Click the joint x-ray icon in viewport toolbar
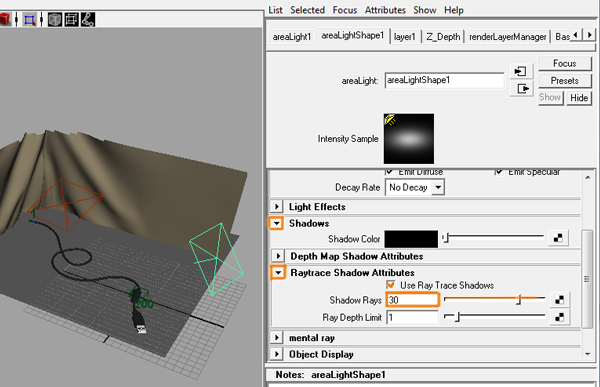The height and width of the screenshot is (387, 600). 88,19
